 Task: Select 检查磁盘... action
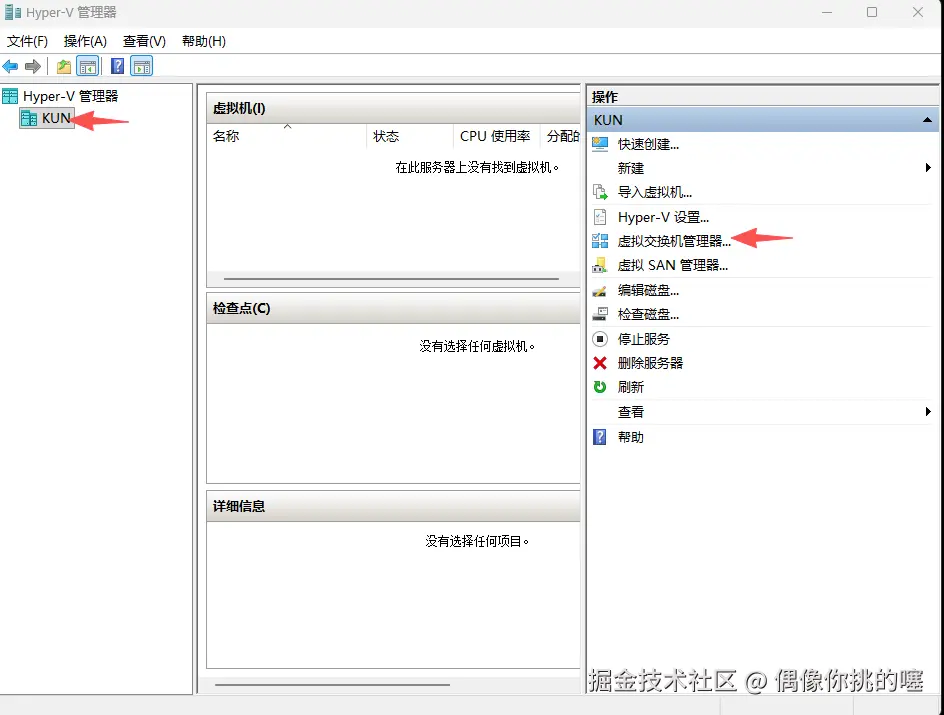(x=648, y=314)
